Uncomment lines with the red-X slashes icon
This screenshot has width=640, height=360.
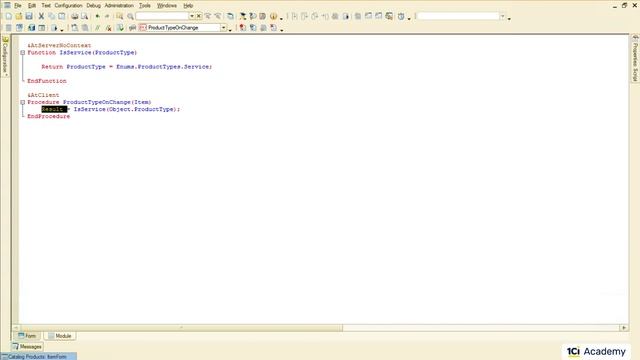click(x=108, y=28)
